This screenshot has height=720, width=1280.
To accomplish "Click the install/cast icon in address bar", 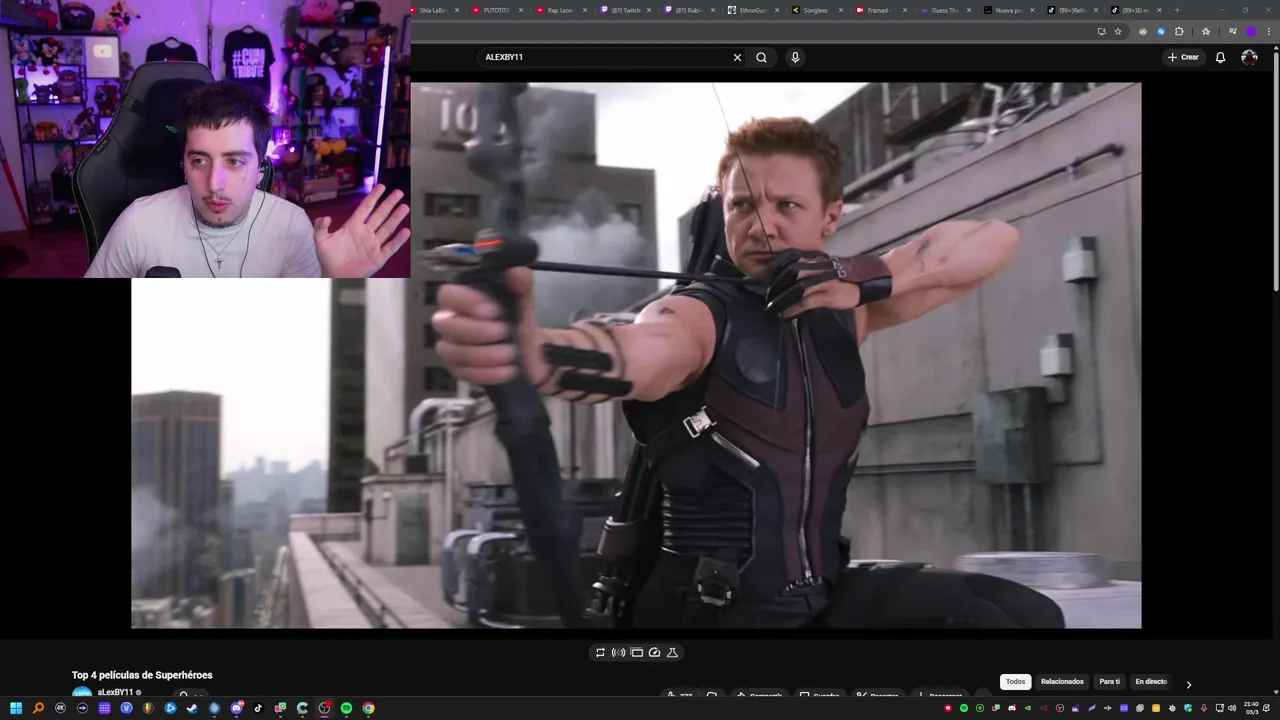I will coord(1102,31).
